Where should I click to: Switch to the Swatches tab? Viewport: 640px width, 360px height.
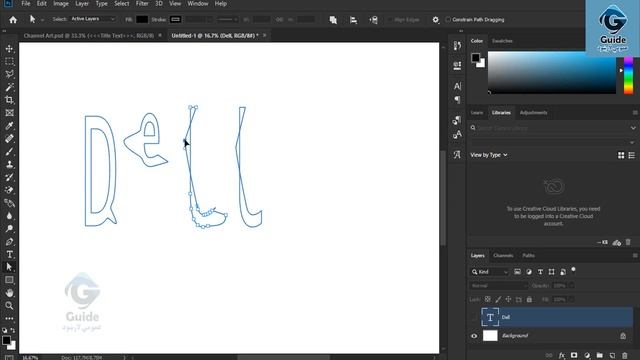pyautogui.click(x=502, y=41)
